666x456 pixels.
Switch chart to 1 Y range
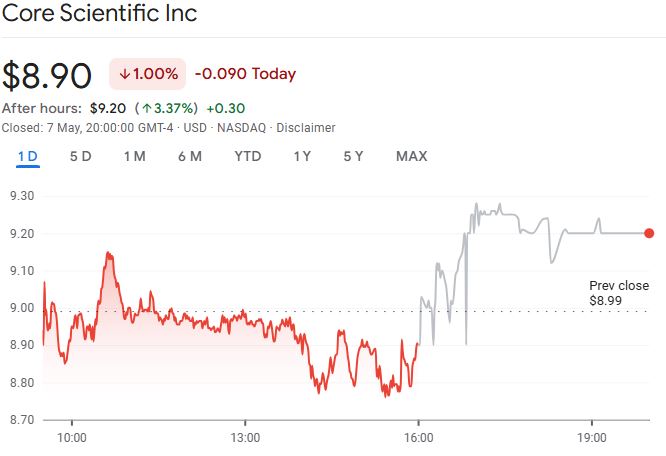coord(302,156)
